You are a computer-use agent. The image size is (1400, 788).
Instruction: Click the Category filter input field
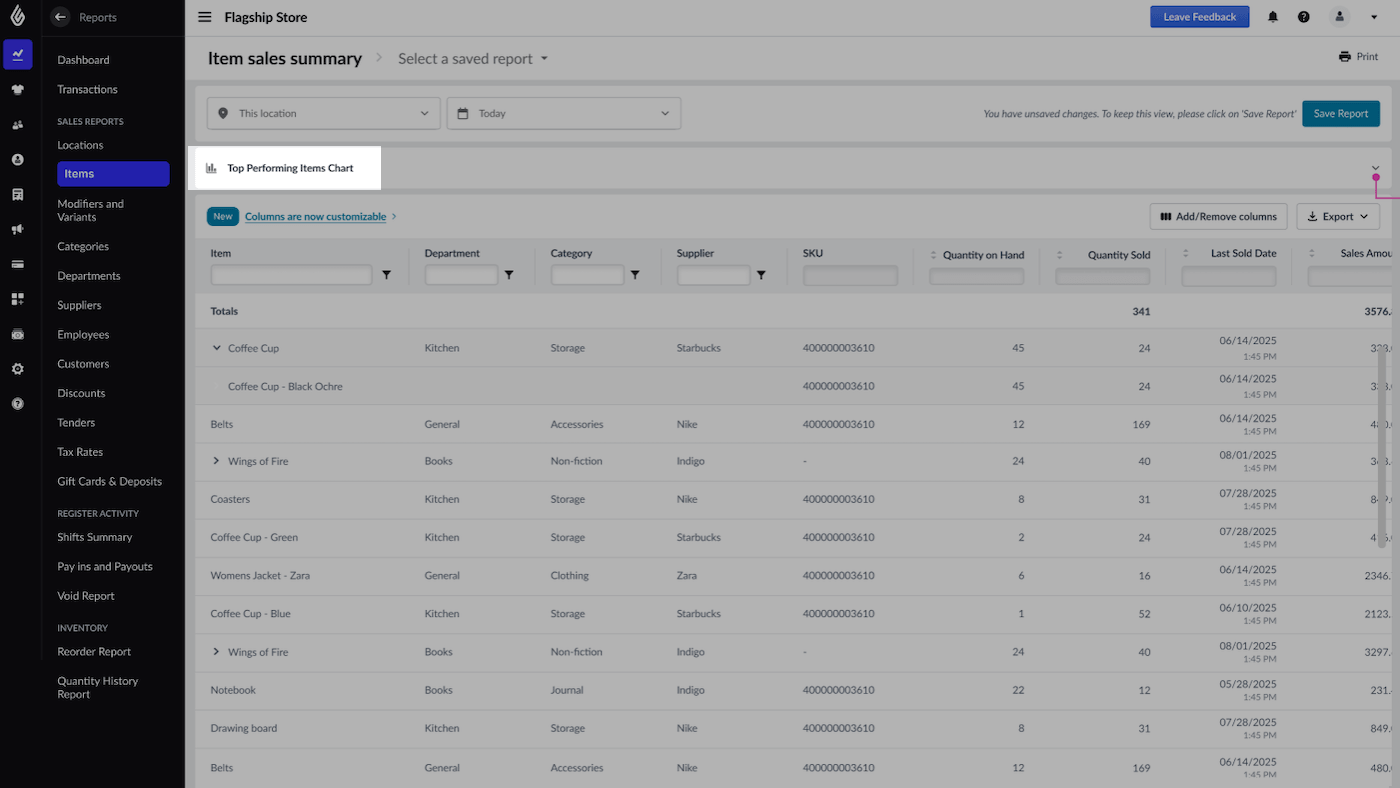[x=587, y=275]
